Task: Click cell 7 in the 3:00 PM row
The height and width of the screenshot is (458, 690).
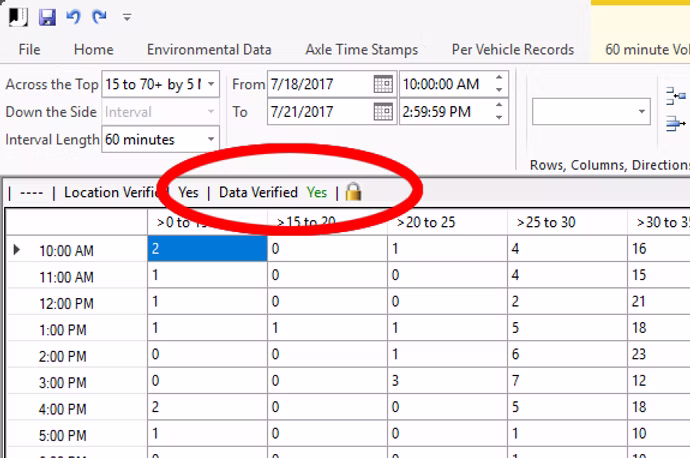Action: (567, 381)
